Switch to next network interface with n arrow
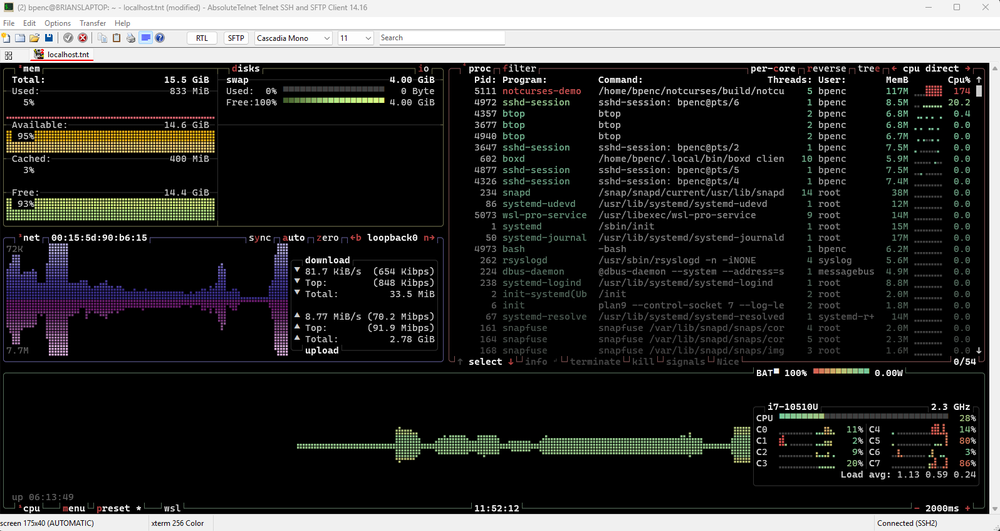This screenshot has height=531, width=1000. pyautogui.click(x=429, y=238)
